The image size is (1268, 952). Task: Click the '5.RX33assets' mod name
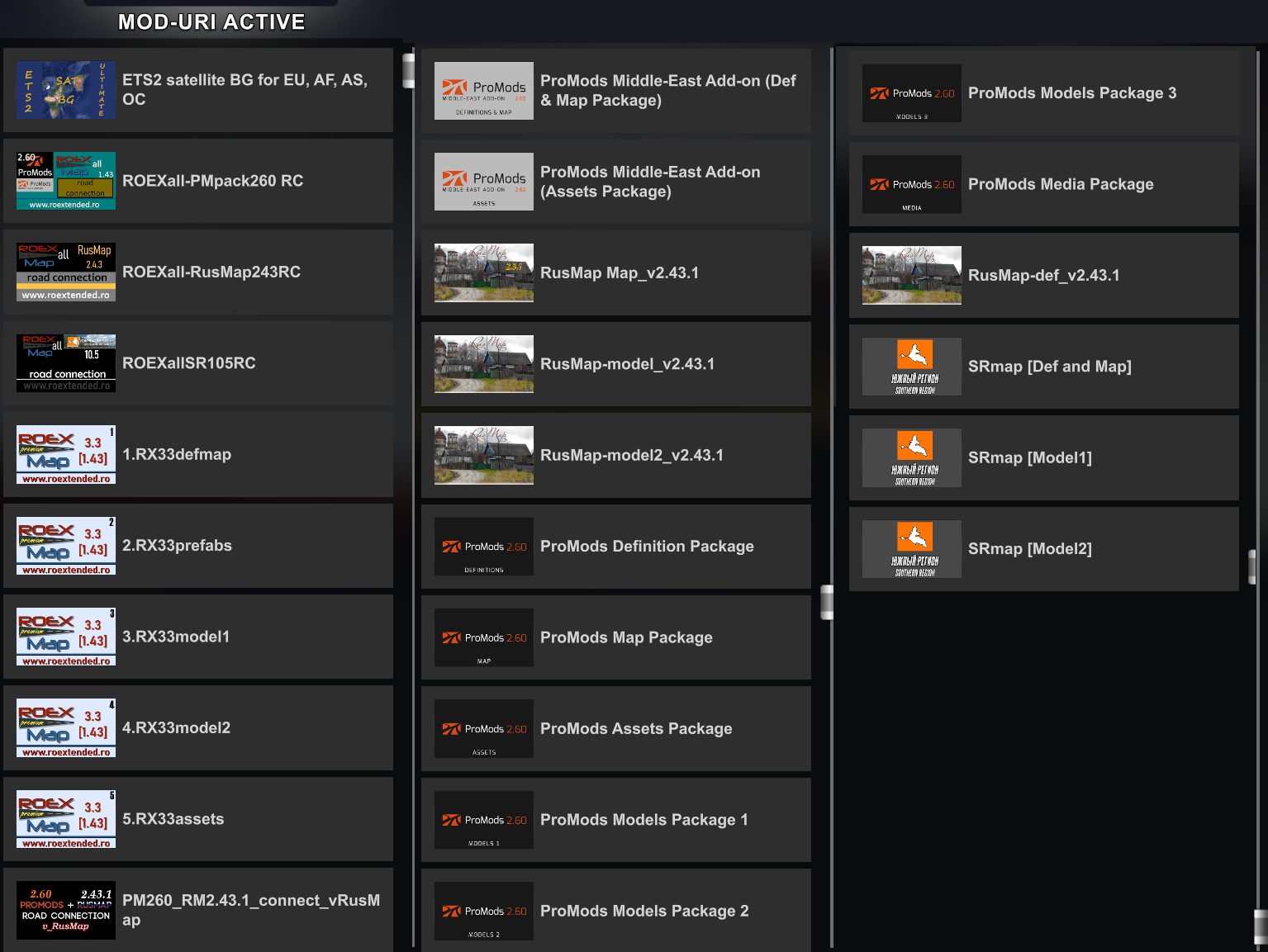[173, 819]
